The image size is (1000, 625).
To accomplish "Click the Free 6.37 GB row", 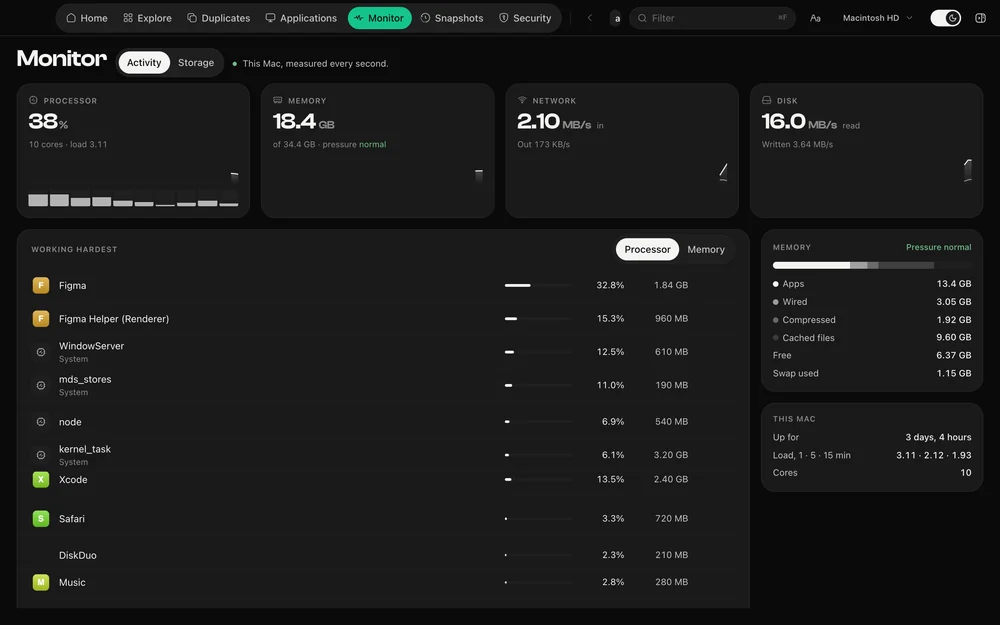I will point(872,355).
